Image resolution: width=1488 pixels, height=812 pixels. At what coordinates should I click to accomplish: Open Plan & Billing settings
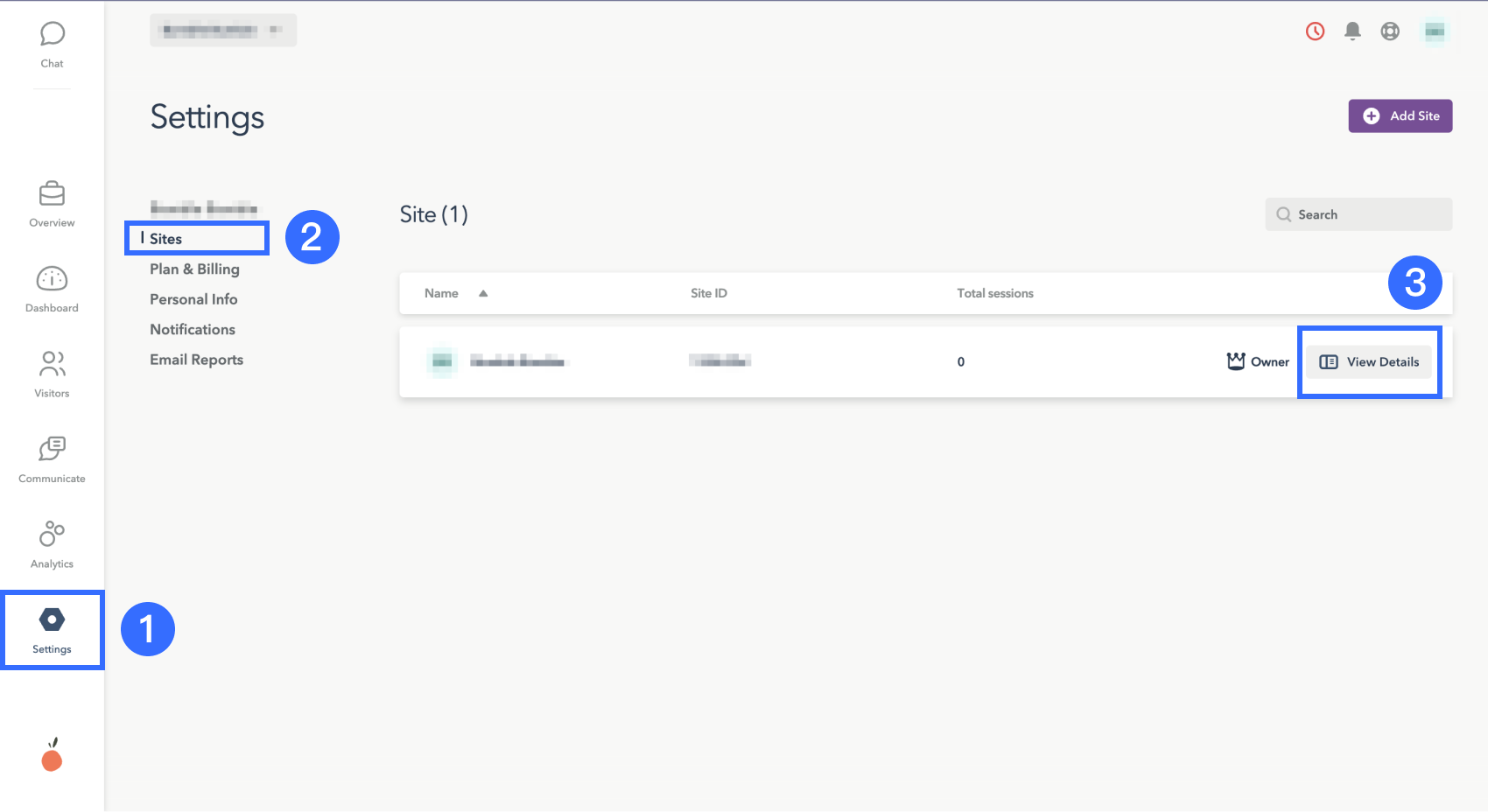194,269
